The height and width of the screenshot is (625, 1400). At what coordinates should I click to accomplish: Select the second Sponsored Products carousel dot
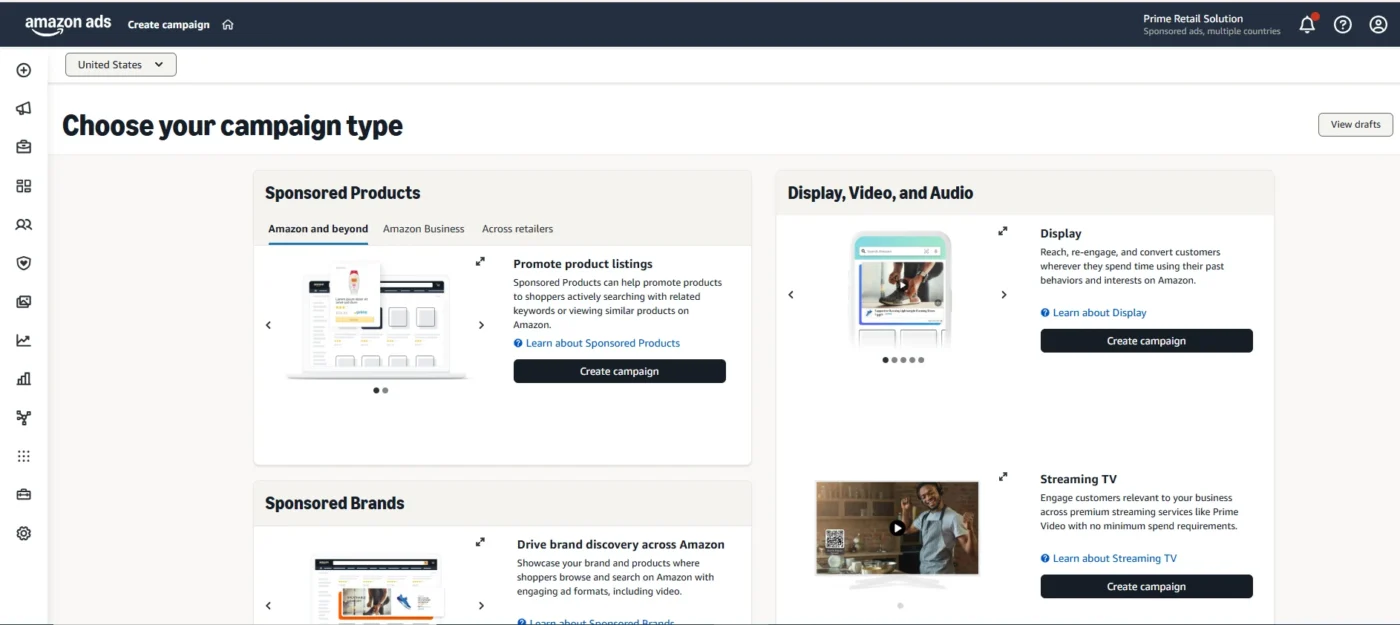pos(385,391)
